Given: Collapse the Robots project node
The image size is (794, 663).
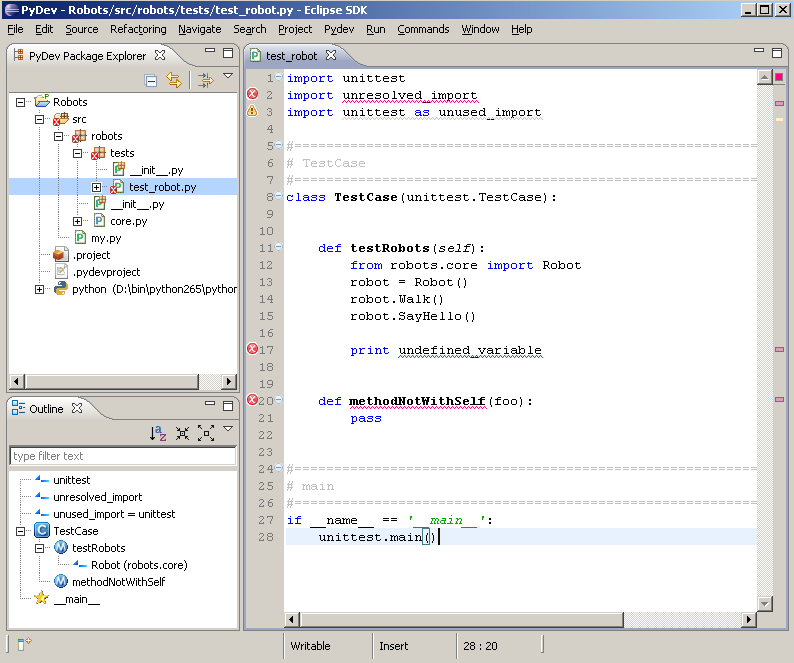Looking at the screenshot, I should click(x=20, y=102).
